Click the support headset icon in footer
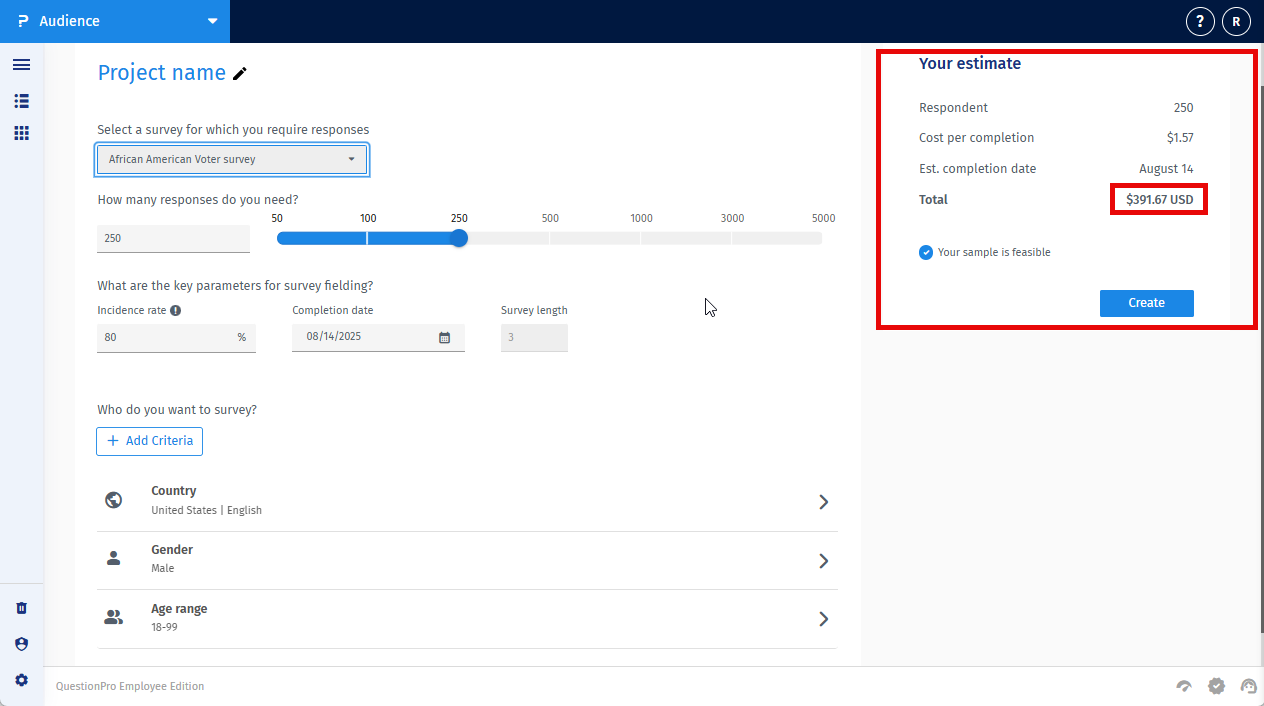Image resolution: width=1264 pixels, height=706 pixels. [1248, 686]
